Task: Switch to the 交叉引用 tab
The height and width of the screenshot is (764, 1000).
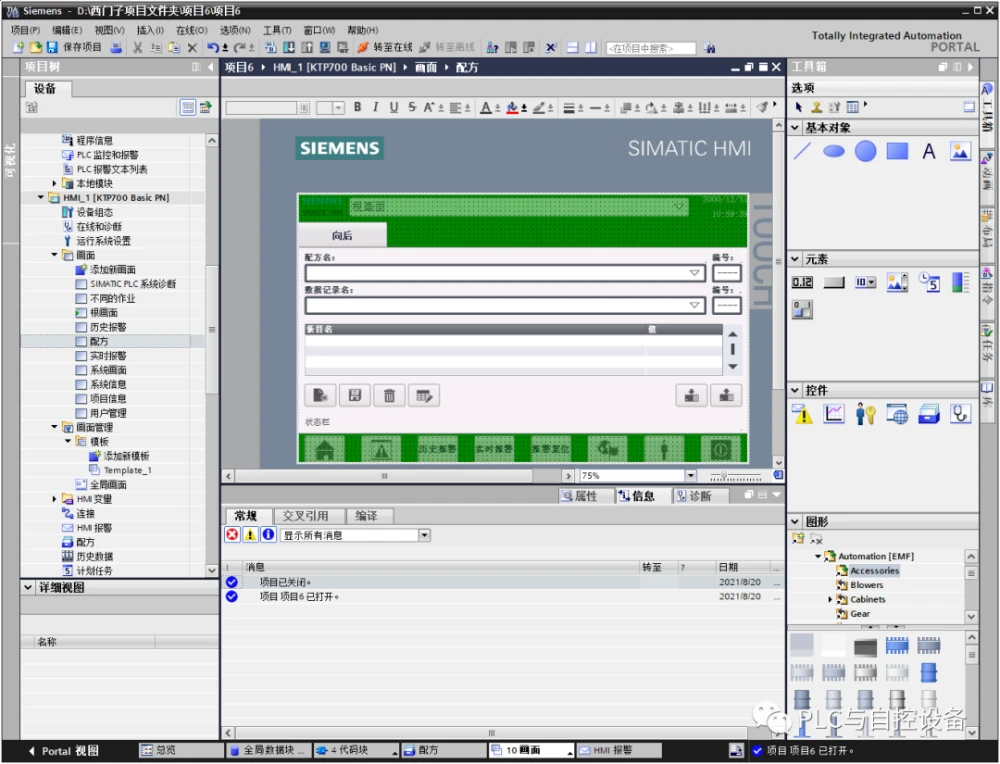Action: click(x=305, y=515)
